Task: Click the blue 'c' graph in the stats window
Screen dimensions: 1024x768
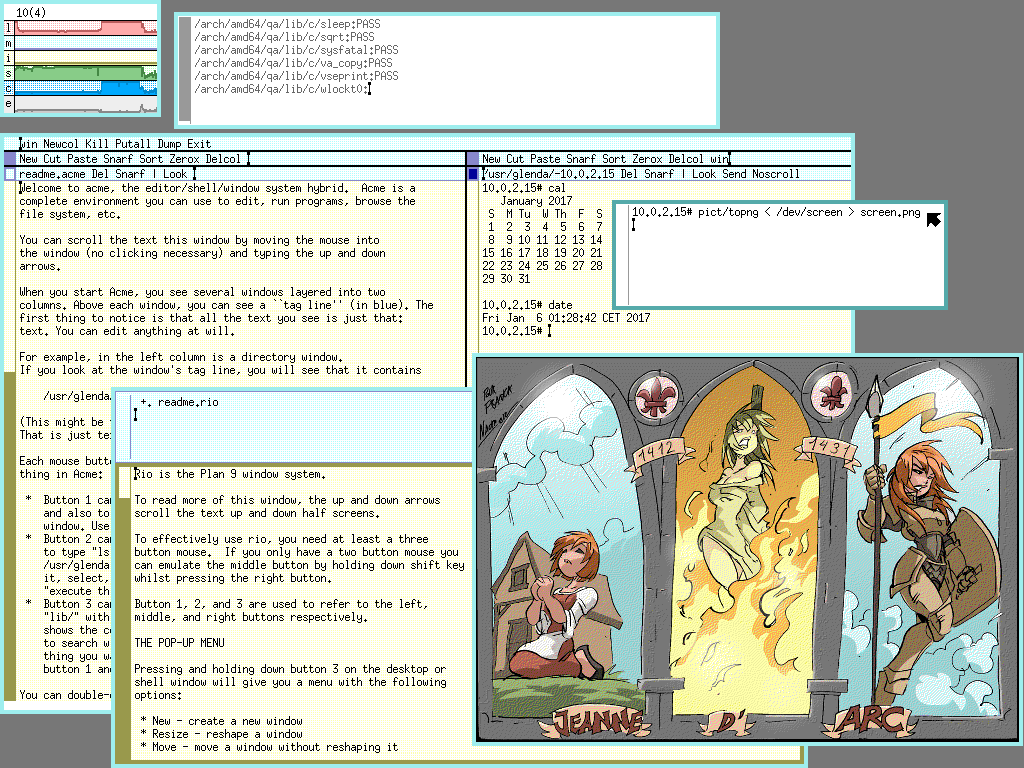Action: point(86,88)
